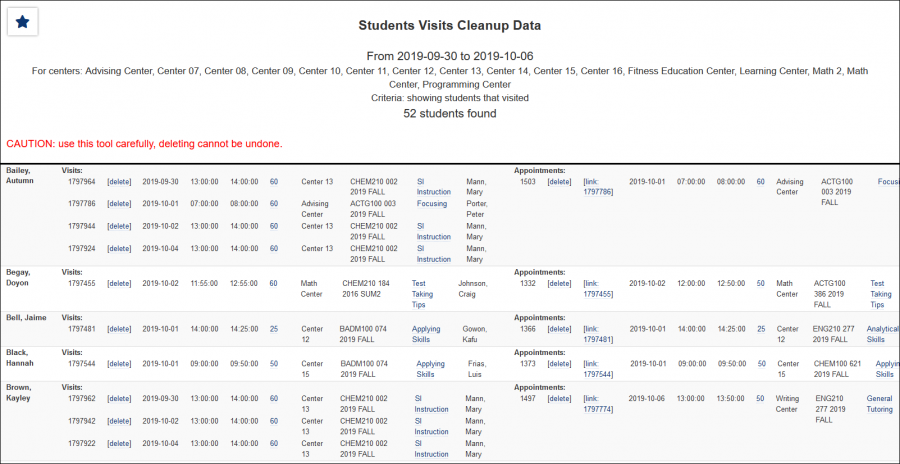The image size is (900, 464).
Task: Delete visit 1797964 for Autumn Bailey
Action: pyautogui.click(x=119, y=182)
